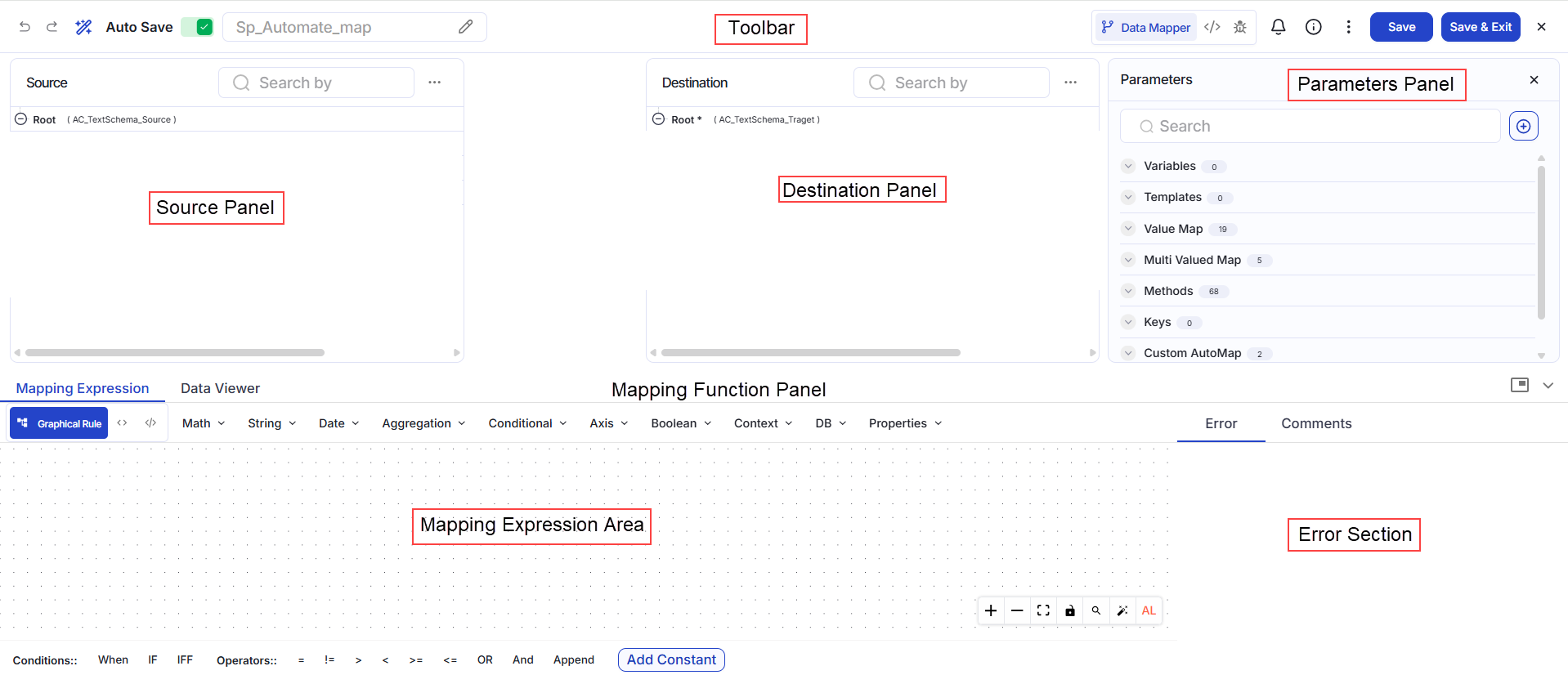Collapse the Destination Root node
Image resolution: width=1568 pixels, height=675 pixels.
click(658, 119)
